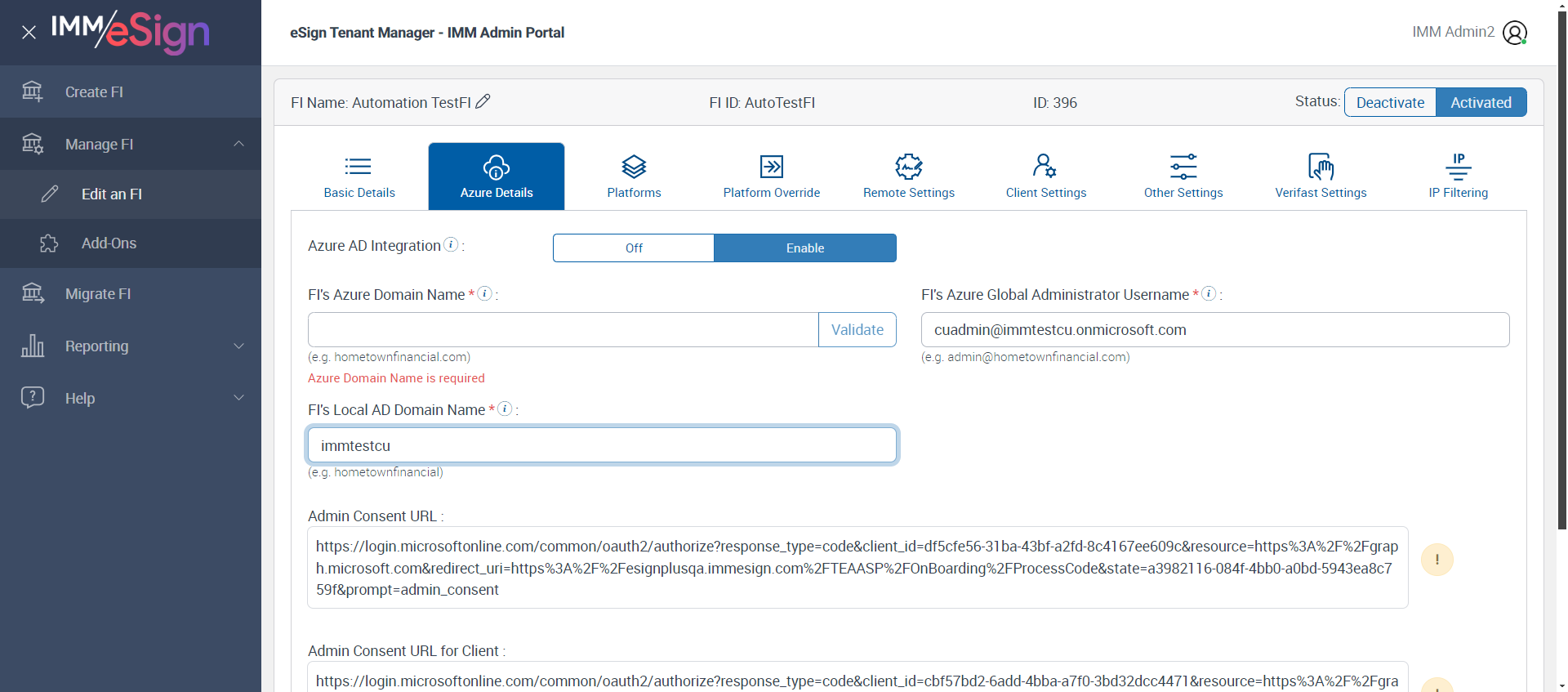Open the Verifast Settings tab
The image size is (1568, 692).
pos(1321,176)
